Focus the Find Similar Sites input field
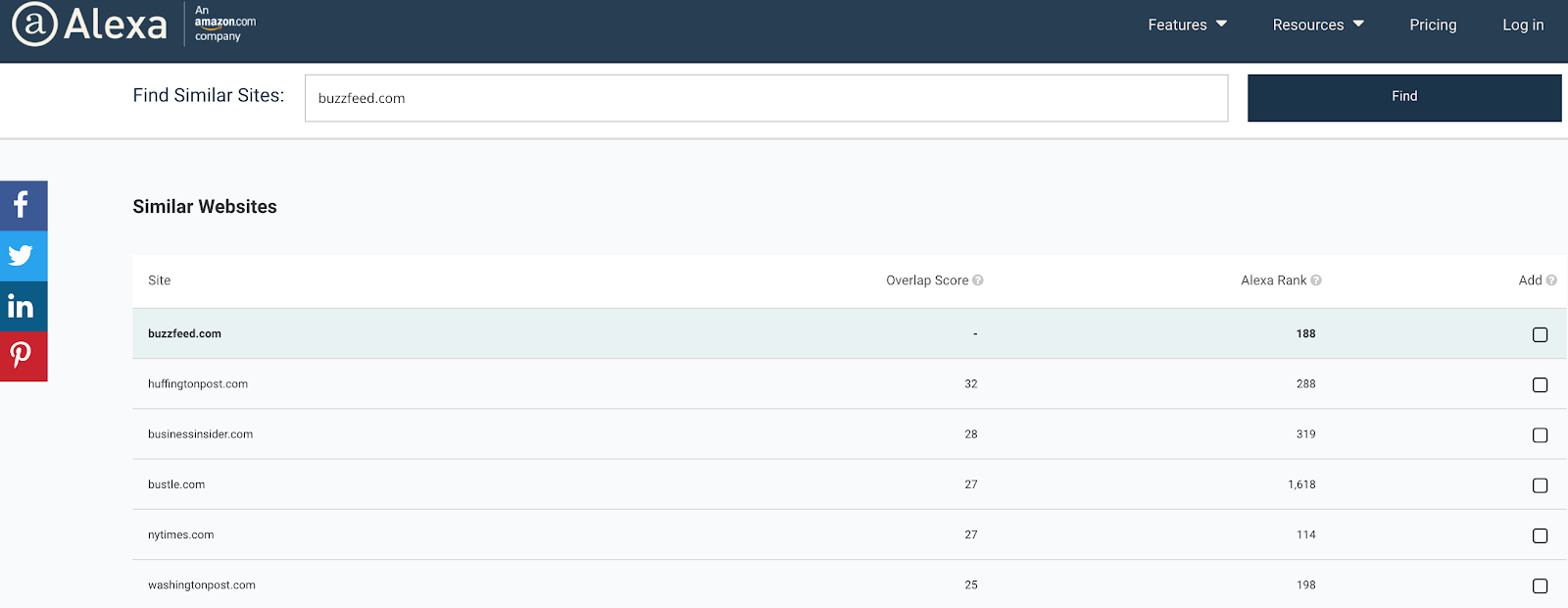The height and width of the screenshot is (608, 1568). coord(766,98)
